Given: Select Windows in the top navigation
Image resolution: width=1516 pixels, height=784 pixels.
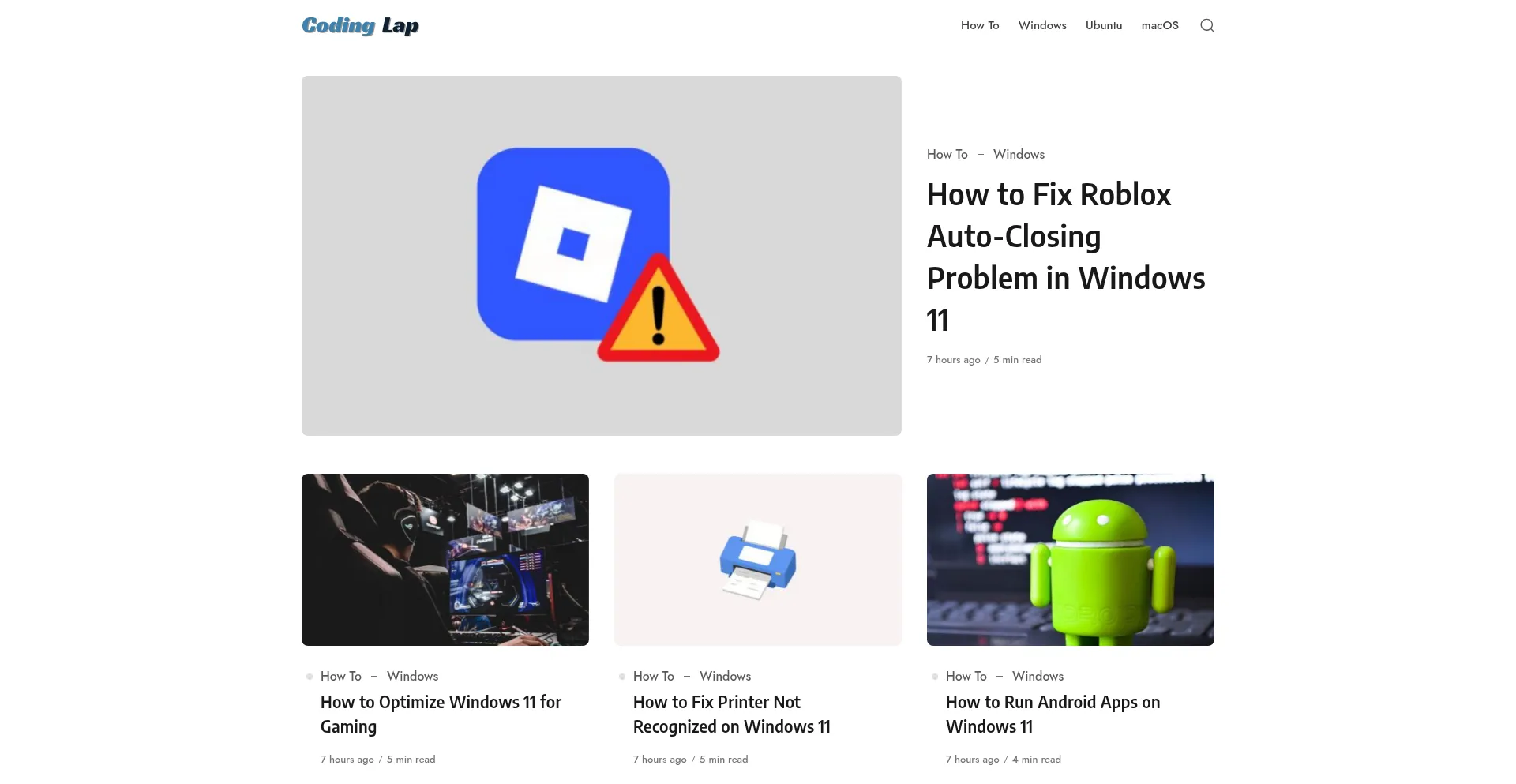Looking at the screenshot, I should coord(1041,25).
